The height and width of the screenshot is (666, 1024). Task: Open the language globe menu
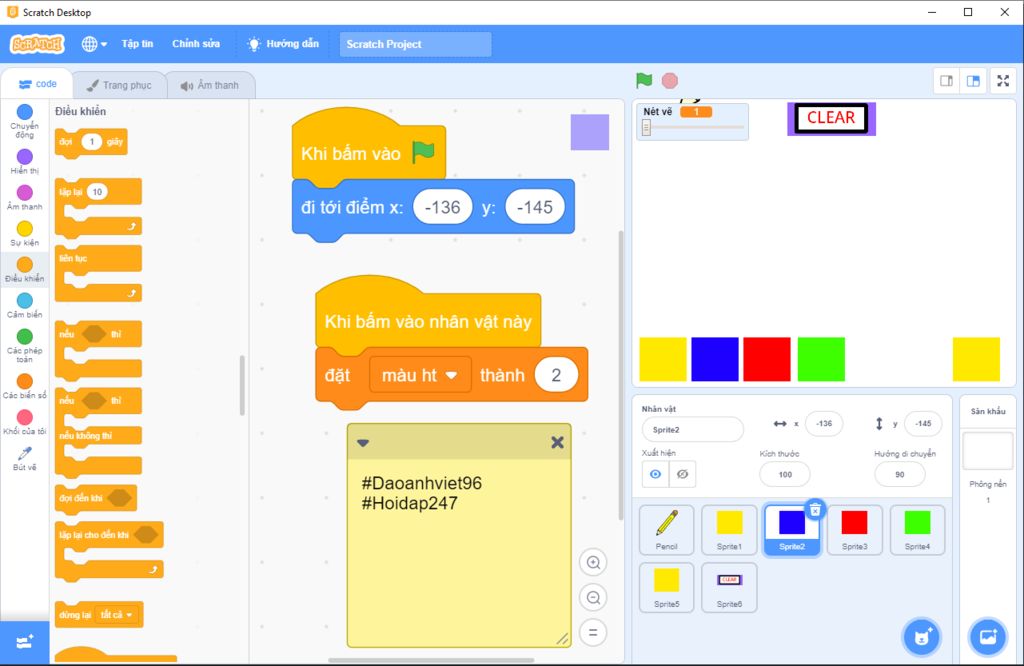94,44
